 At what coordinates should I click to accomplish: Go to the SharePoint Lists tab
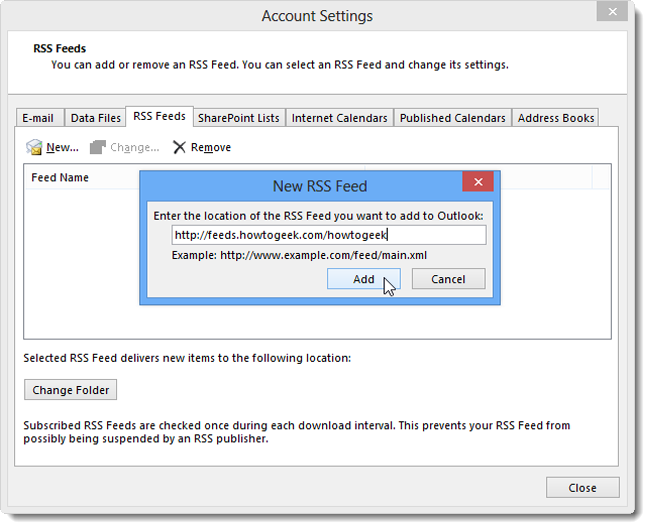239,118
